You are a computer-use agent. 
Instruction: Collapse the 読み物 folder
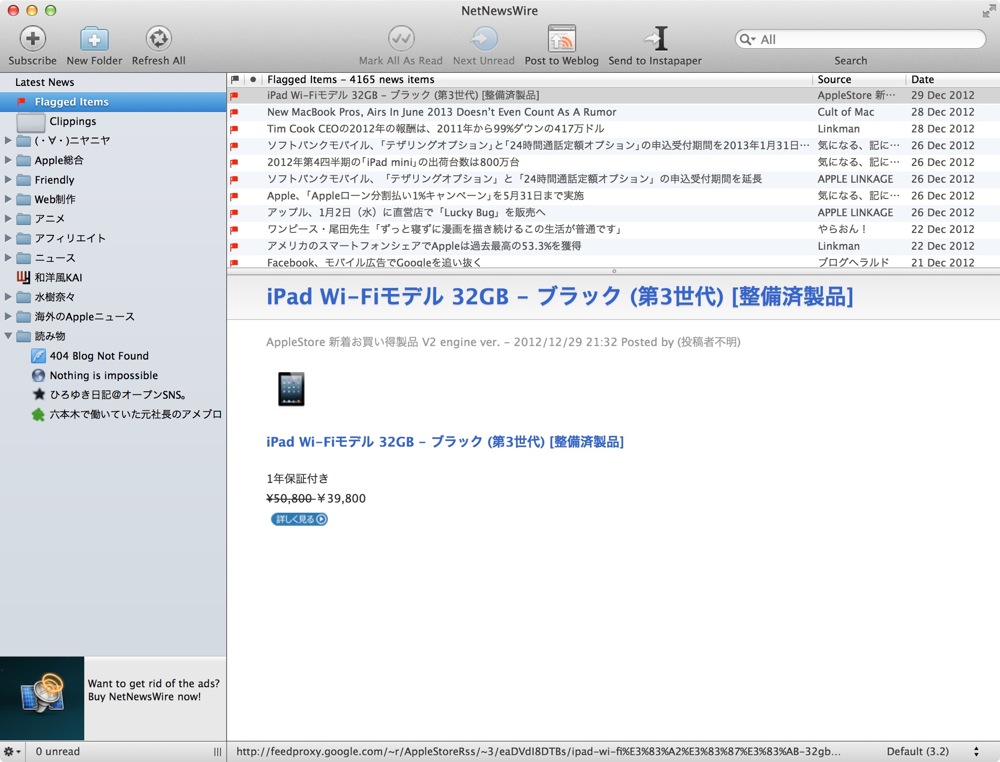8,335
